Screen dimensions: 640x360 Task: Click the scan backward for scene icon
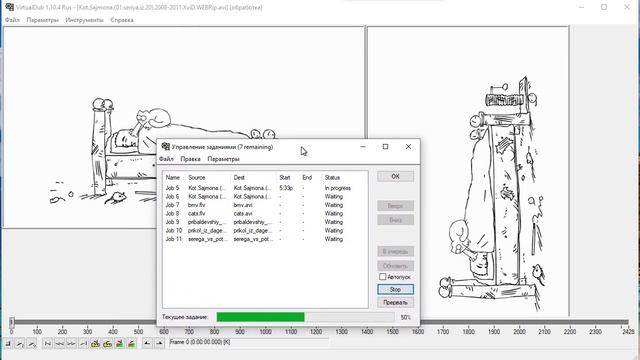click(119, 344)
